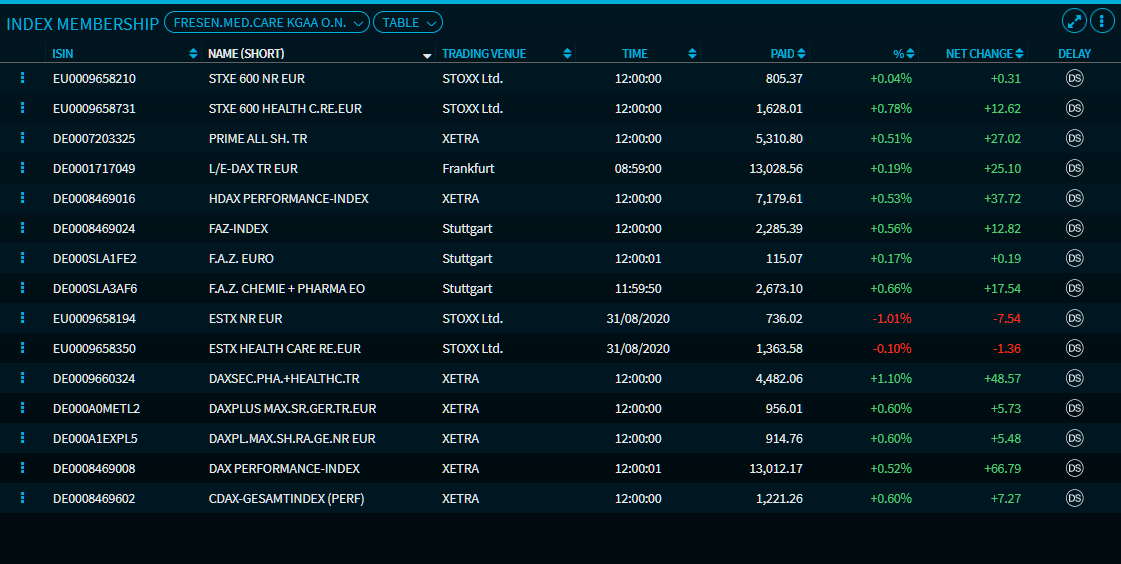The image size is (1121, 564).
Task: Sort by the TIME column header
Action: [x=635, y=54]
